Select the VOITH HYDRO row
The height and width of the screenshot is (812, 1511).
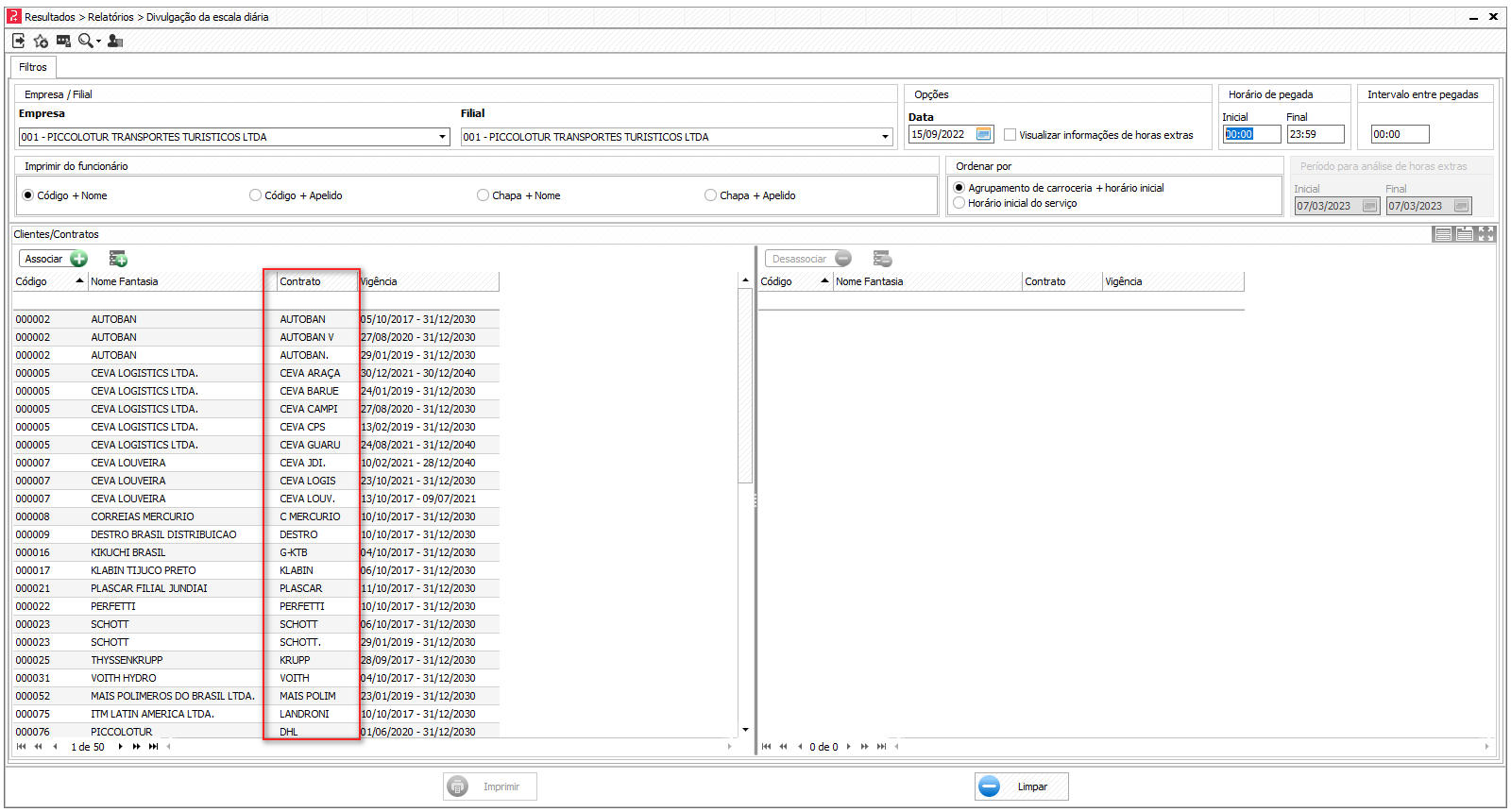tap(256, 678)
